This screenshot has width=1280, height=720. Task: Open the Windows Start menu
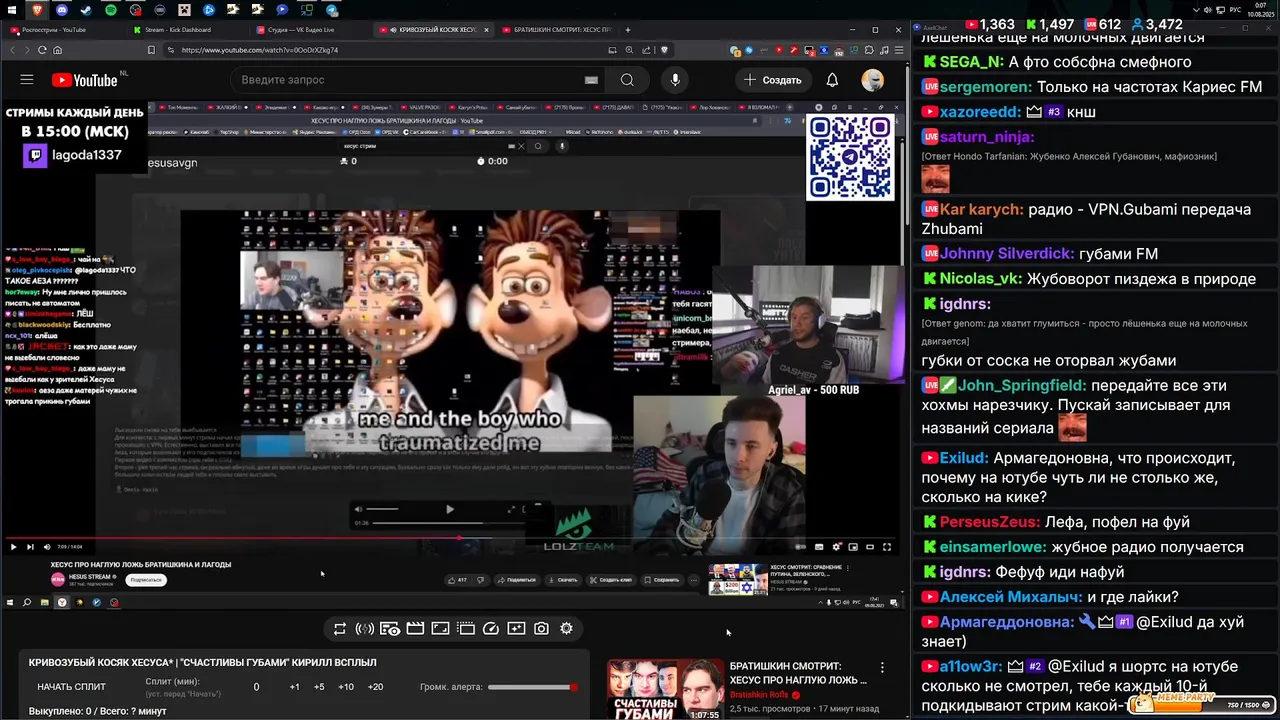11,10
